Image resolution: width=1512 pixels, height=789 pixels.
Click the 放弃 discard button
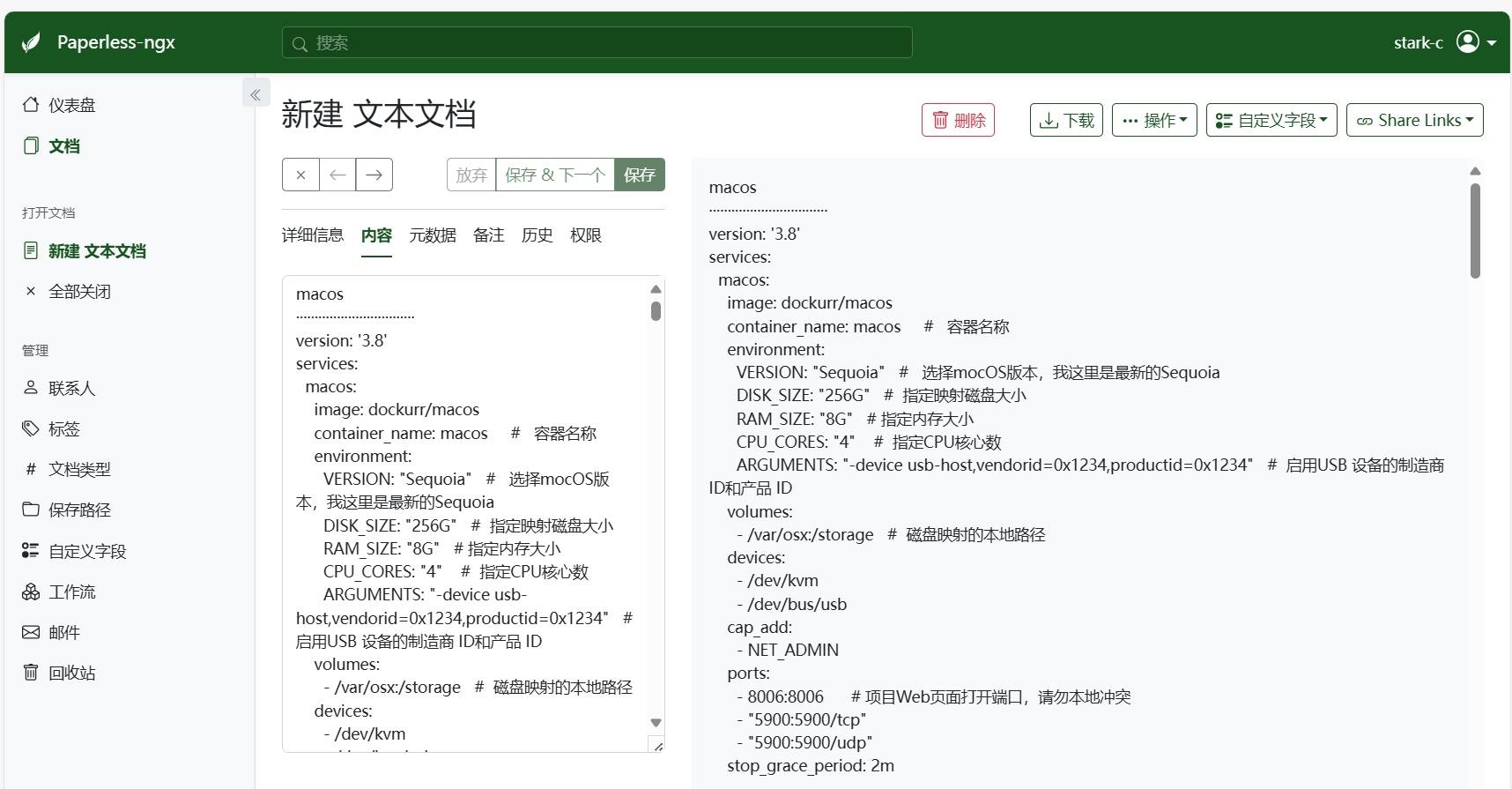pyautogui.click(x=471, y=175)
